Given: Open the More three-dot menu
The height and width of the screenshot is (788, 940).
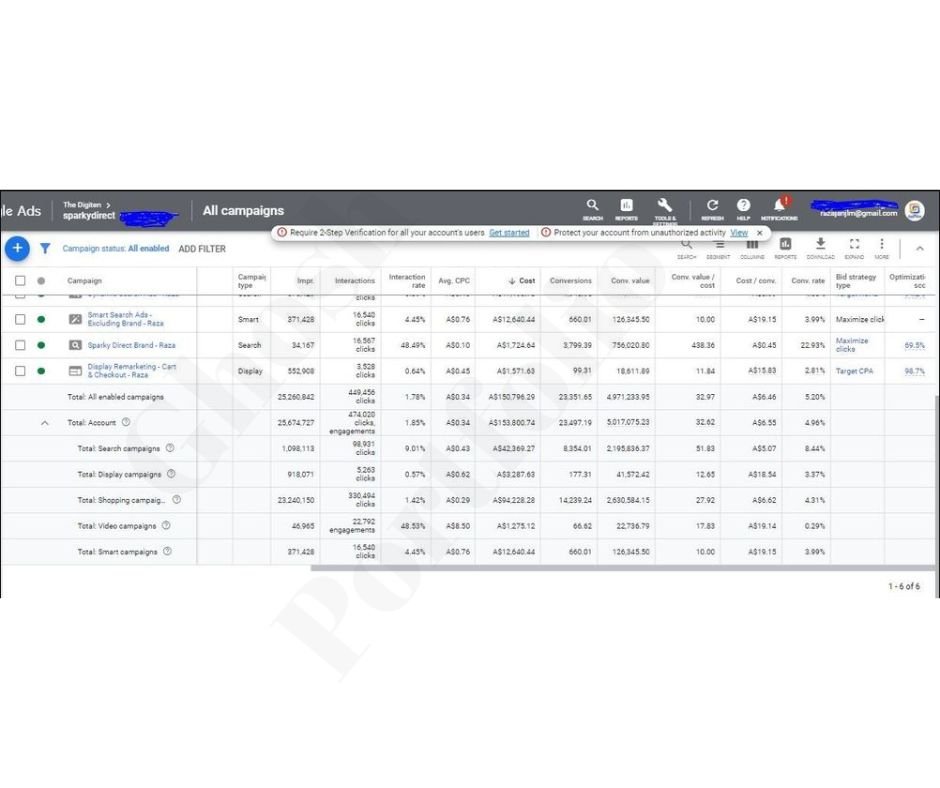Looking at the screenshot, I should 881,244.
